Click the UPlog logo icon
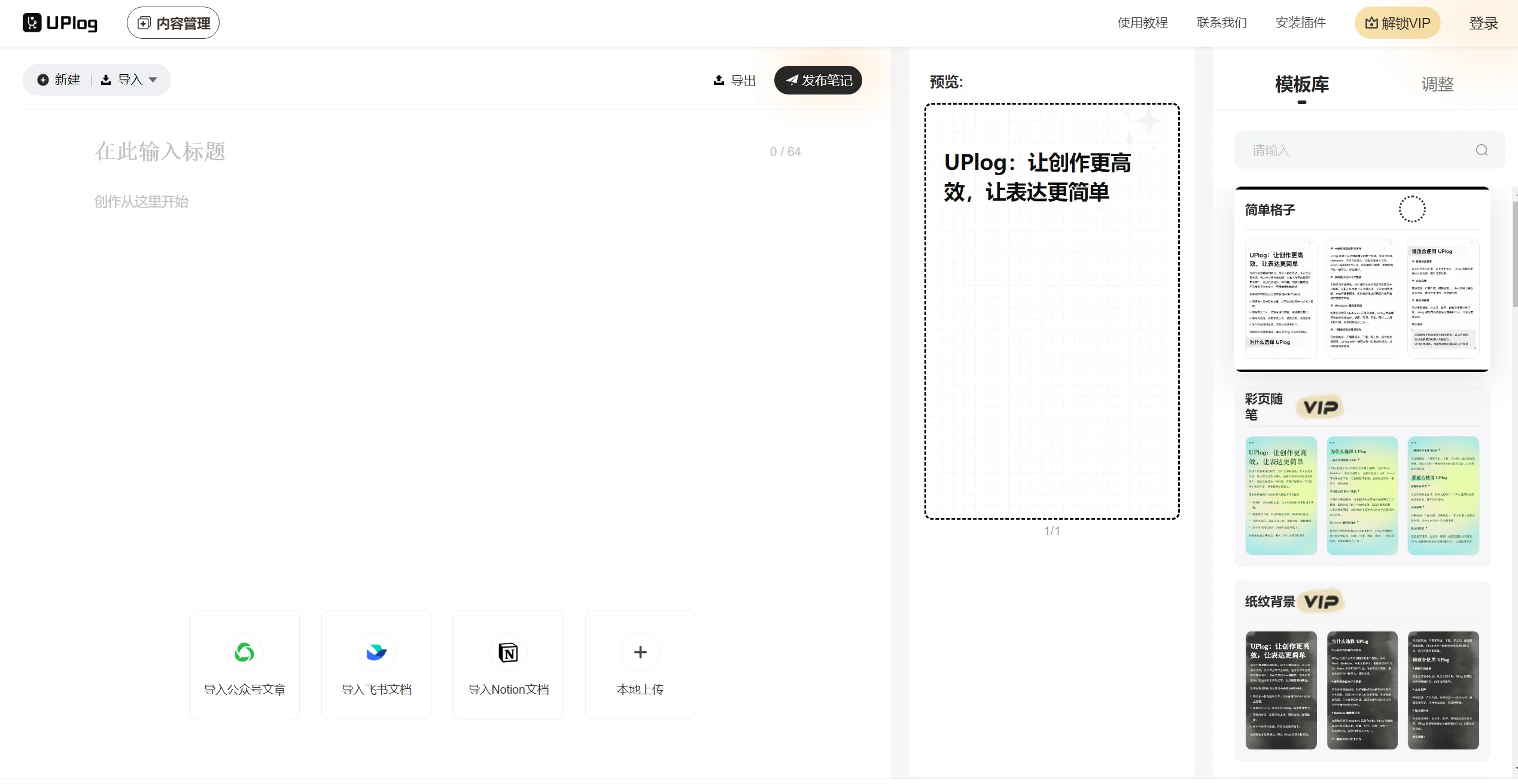1518x784 pixels. 32,22
